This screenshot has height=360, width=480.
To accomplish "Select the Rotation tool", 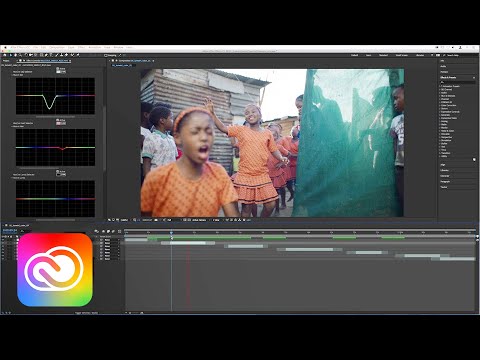I will click(26, 55).
